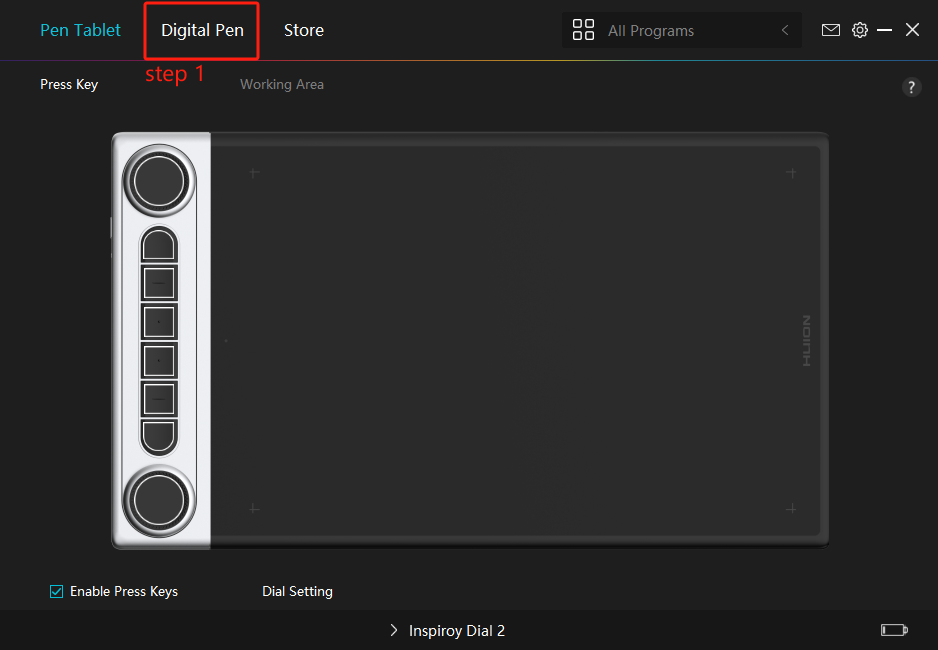The height and width of the screenshot is (650, 938).
Task: Open the settings gear icon
Action: (x=859, y=30)
